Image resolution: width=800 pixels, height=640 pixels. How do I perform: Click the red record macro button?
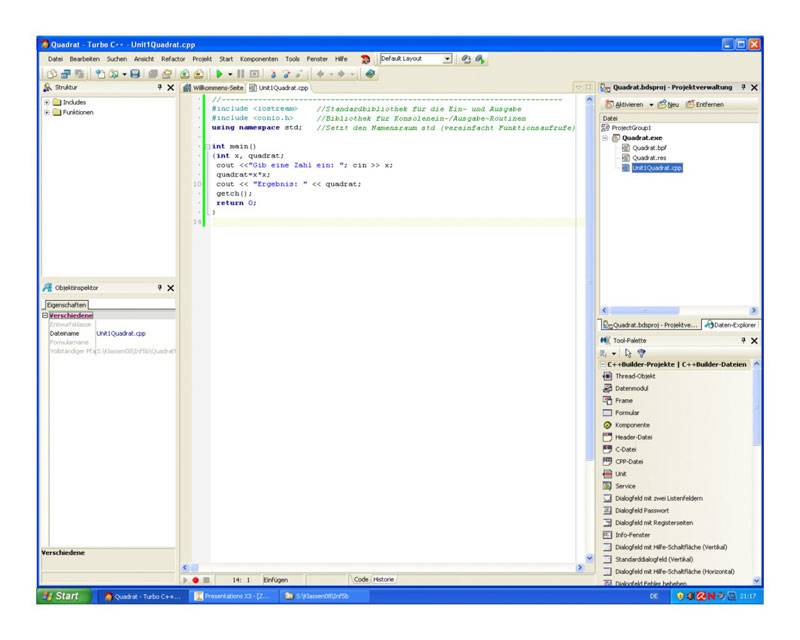(x=195, y=580)
